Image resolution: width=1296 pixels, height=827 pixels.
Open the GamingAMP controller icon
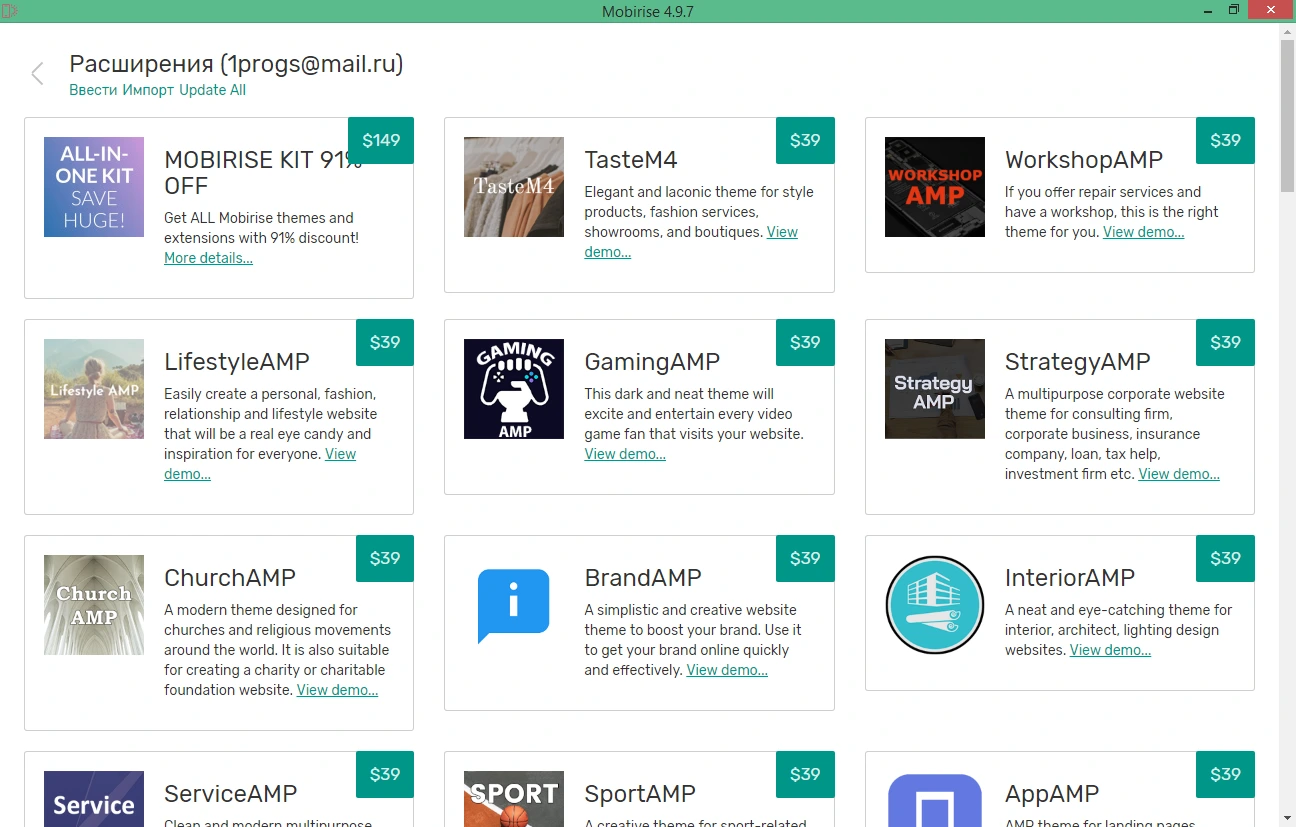[514, 389]
